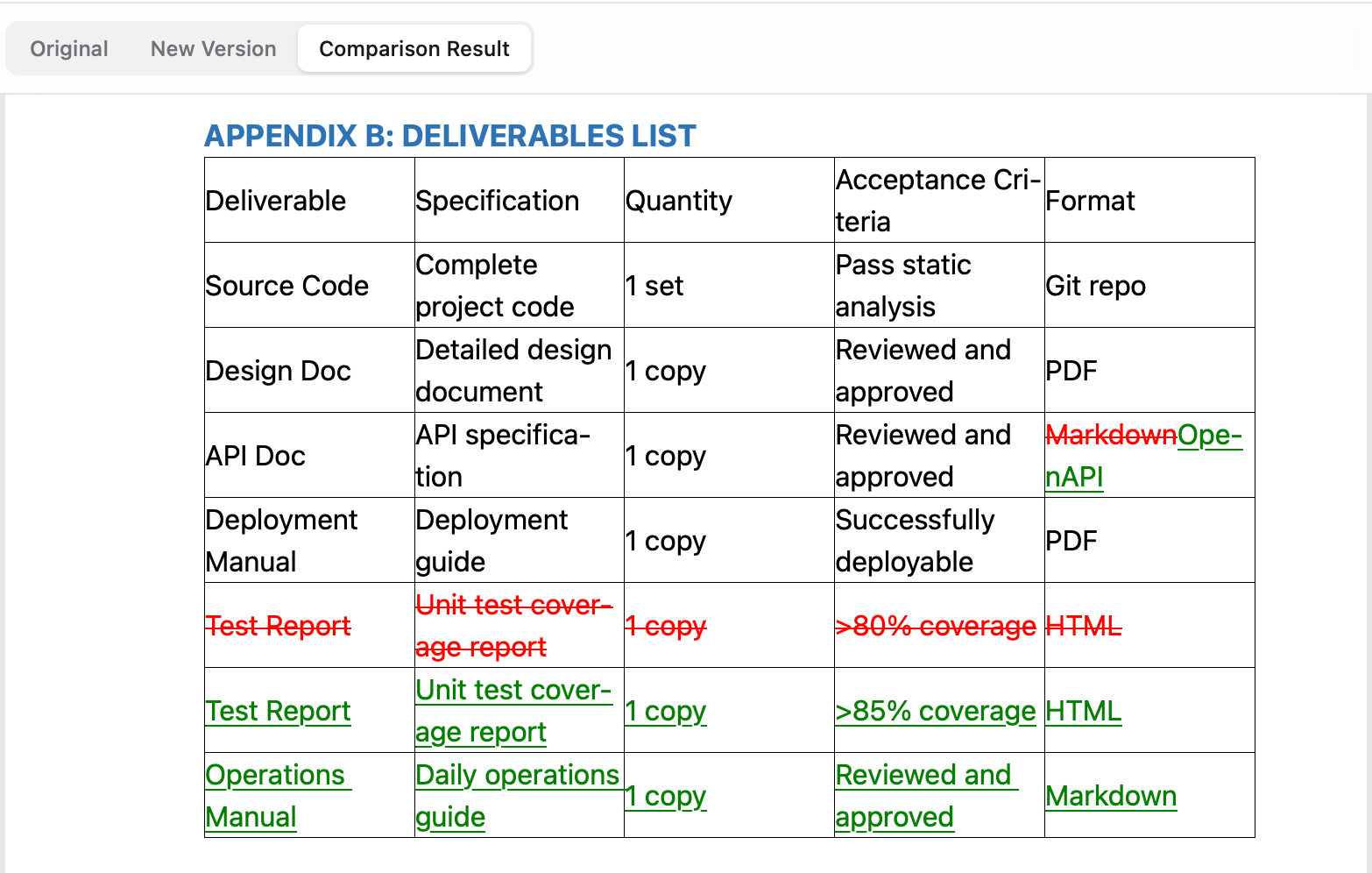The width and height of the screenshot is (1372, 873).
Task: Click the Complete project code cell
Action: (x=520, y=286)
